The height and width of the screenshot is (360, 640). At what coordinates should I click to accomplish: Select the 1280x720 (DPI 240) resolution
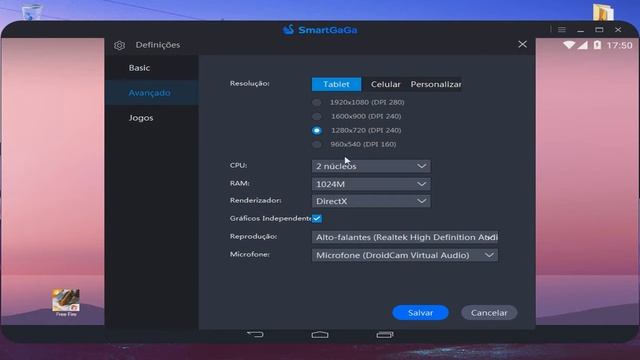point(317,131)
